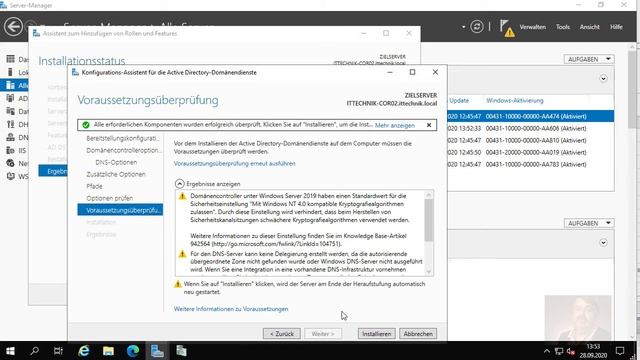Click Mehr anzeigen in the notification bar
This screenshot has height=360, width=640.
tap(395, 125)
